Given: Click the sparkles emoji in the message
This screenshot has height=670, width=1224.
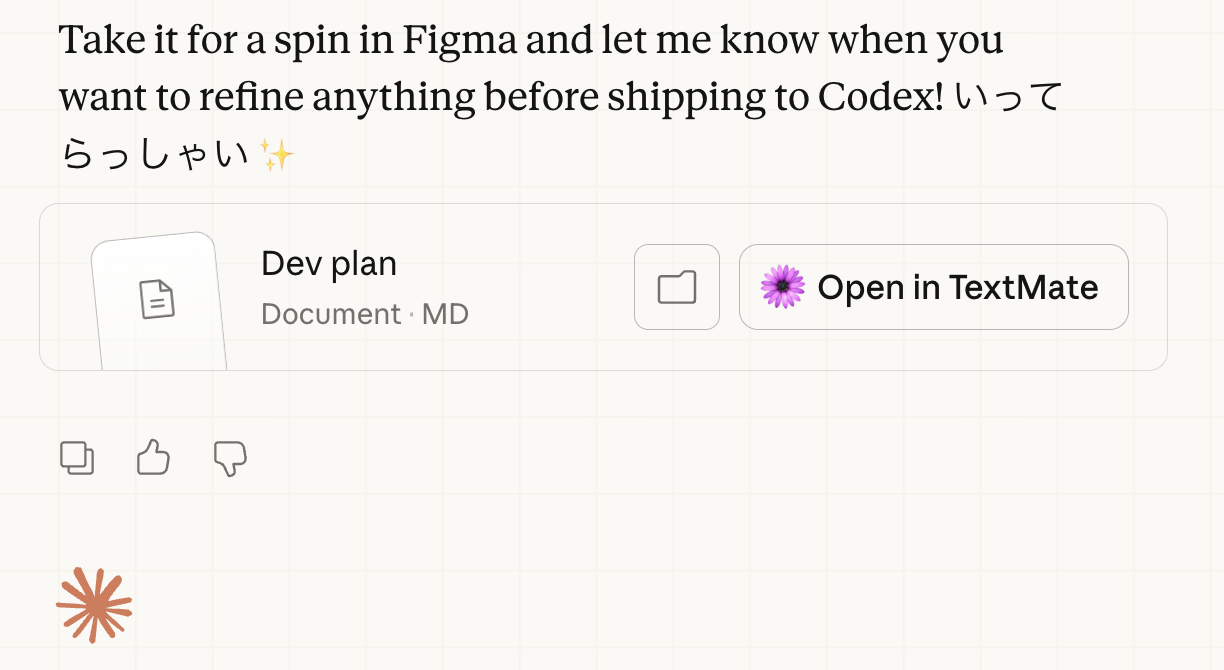Looking at the screenshot, I should (x=276, y=155).
